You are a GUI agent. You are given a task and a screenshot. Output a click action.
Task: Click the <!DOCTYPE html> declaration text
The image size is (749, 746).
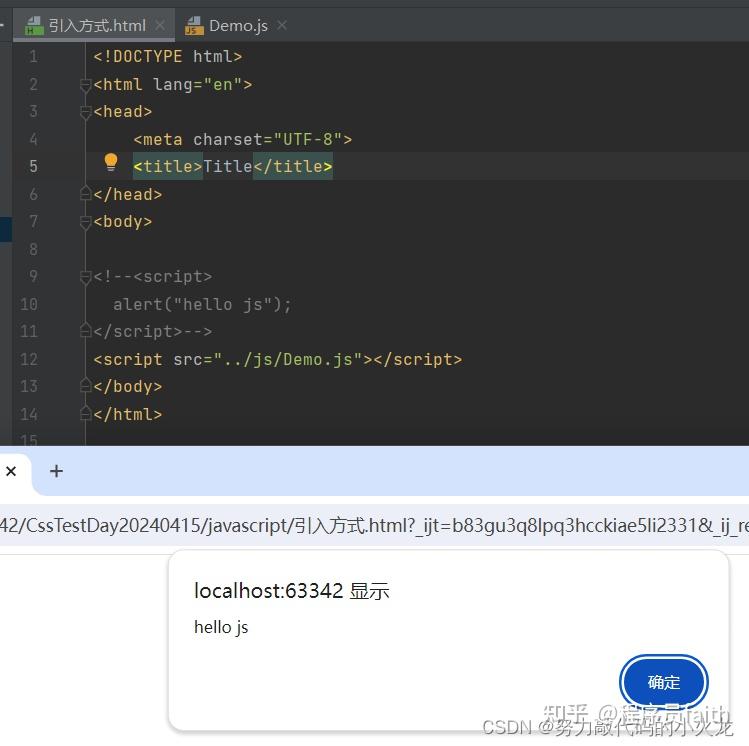coord(168,57)
